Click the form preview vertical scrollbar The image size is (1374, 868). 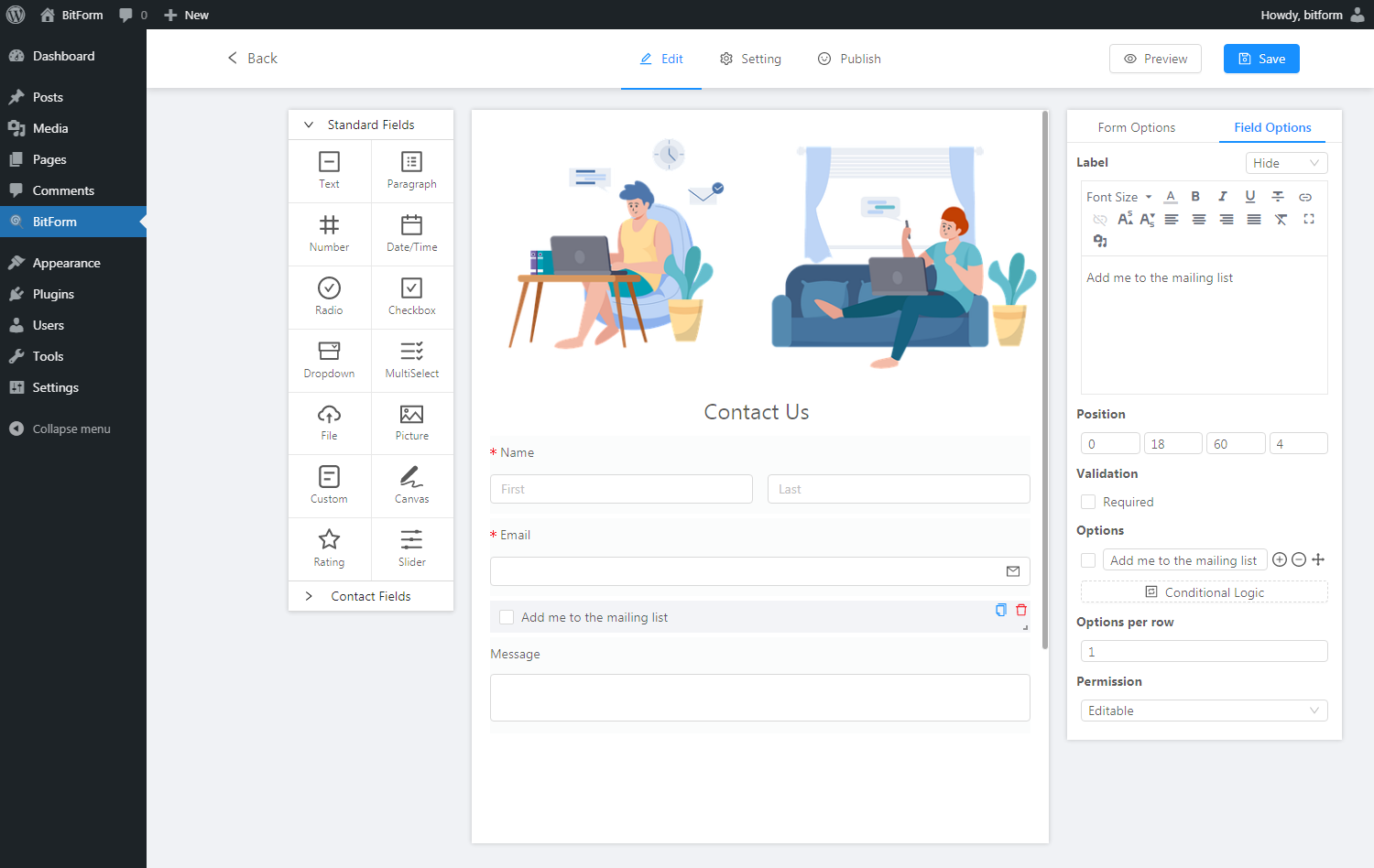[x=1045, y=380]
